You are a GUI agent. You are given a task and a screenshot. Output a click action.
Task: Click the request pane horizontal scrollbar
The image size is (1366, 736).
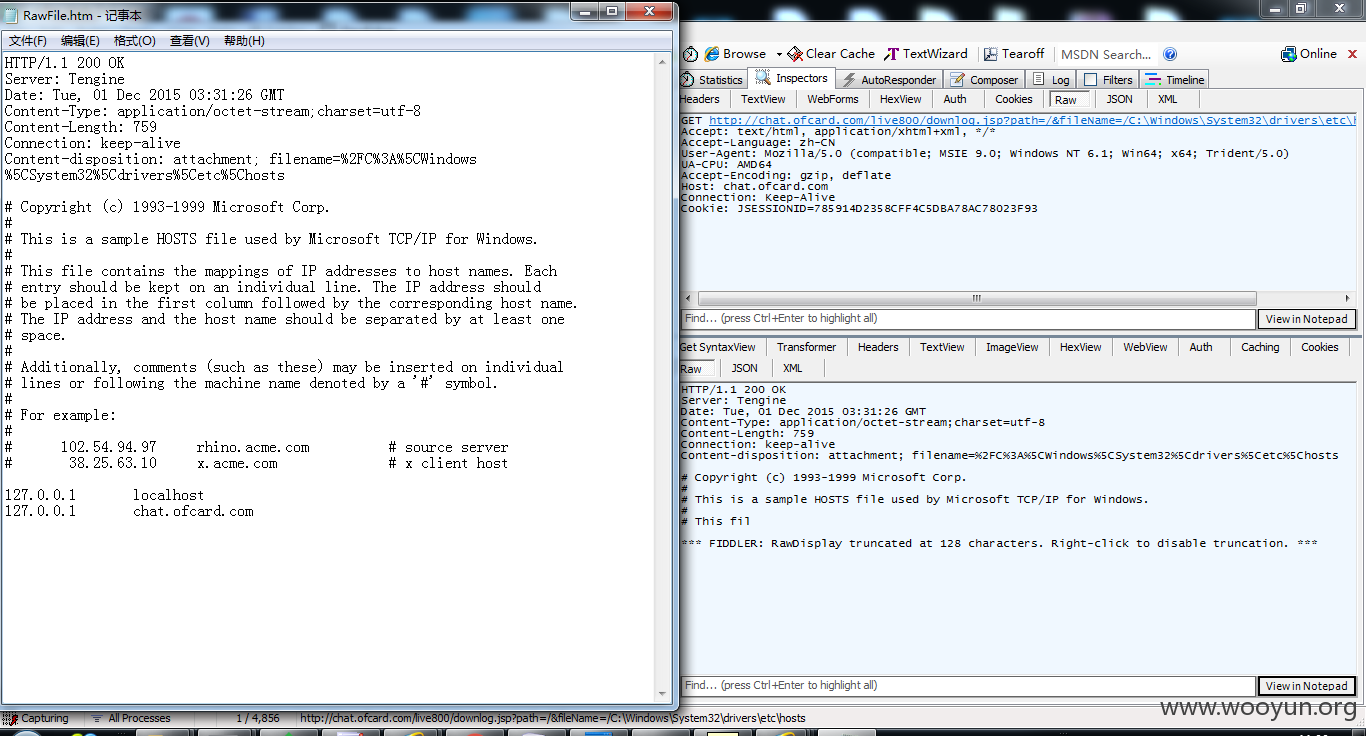pos(976,298)
